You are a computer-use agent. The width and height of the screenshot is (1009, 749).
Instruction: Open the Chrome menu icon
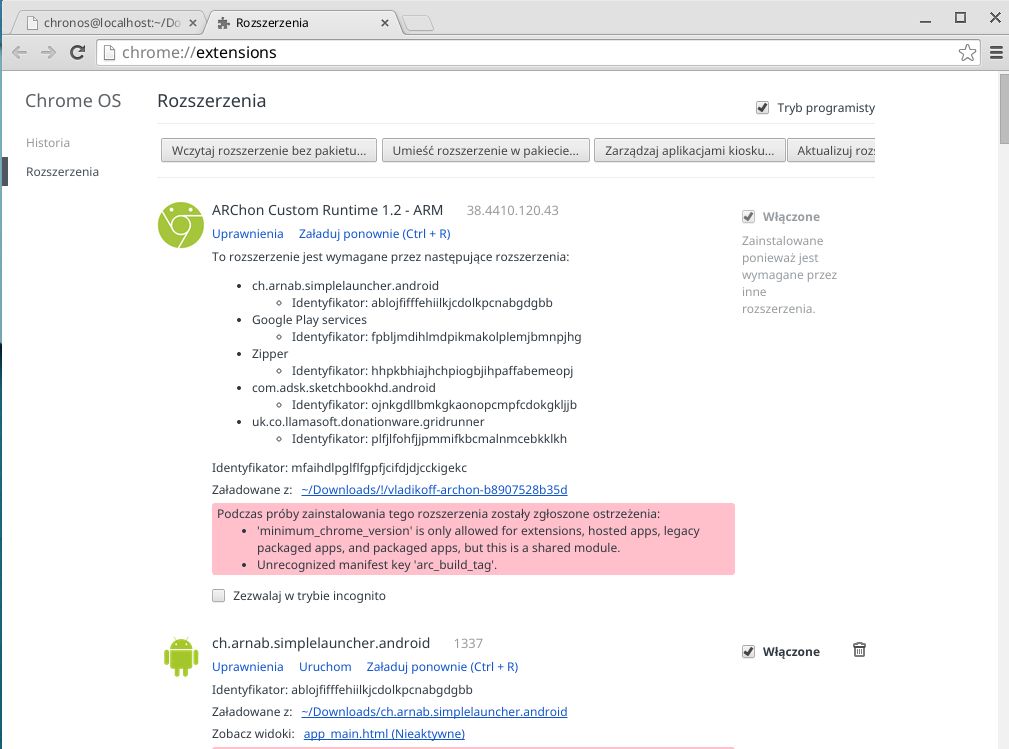(x=995, y=52)
